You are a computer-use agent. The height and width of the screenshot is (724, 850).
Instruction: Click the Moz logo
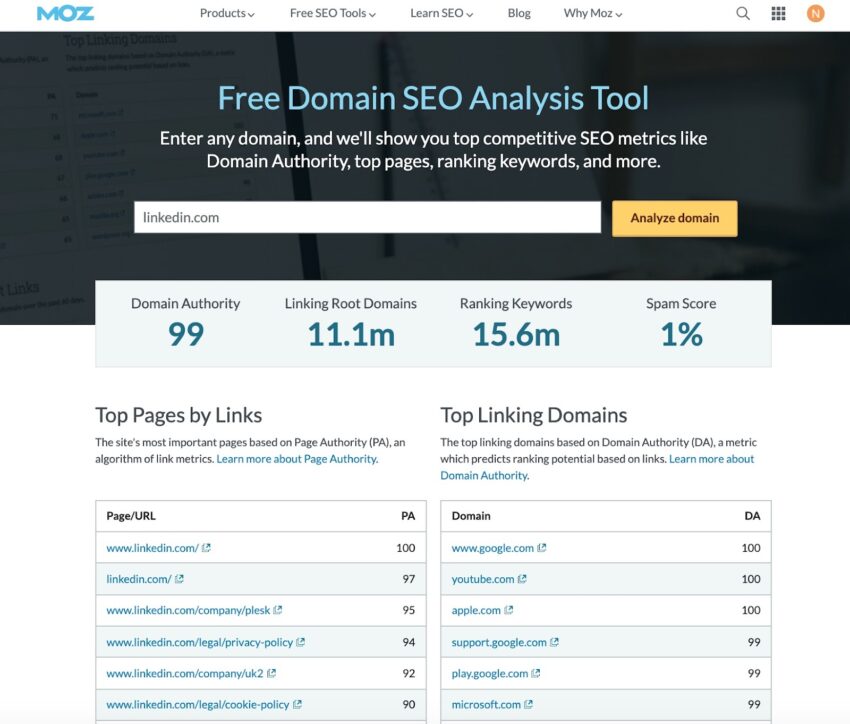(x=65, y=14)
